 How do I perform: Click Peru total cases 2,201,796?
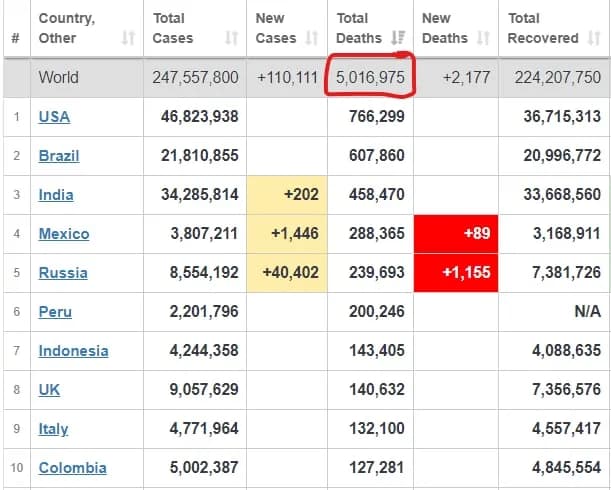coord(204,311)
